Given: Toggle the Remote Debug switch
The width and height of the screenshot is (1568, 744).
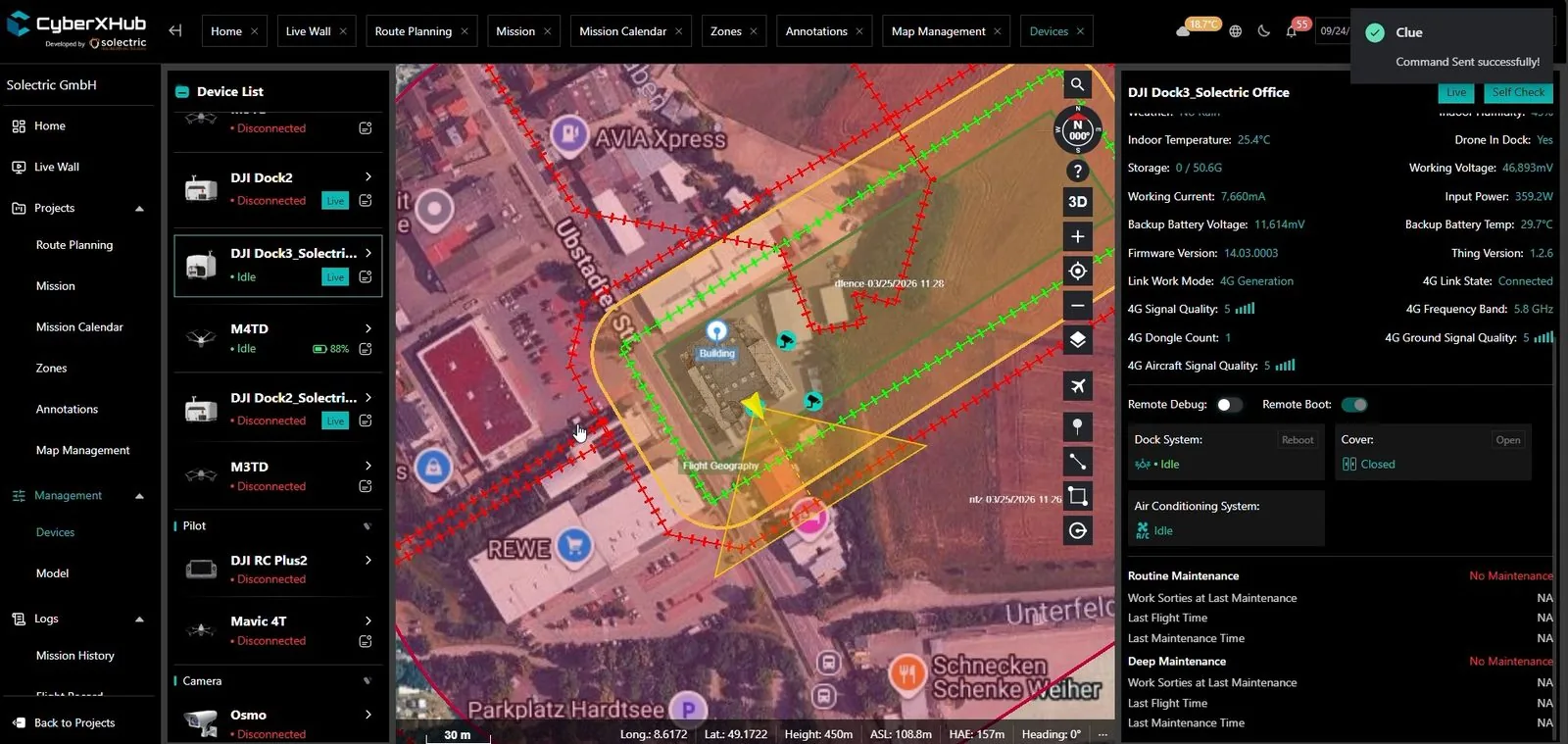Looking at the screenshot, I should (1229, 405).
